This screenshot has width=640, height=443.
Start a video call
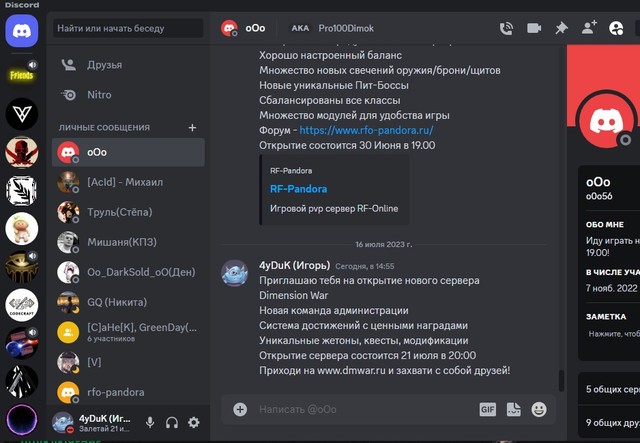(534, 28)
